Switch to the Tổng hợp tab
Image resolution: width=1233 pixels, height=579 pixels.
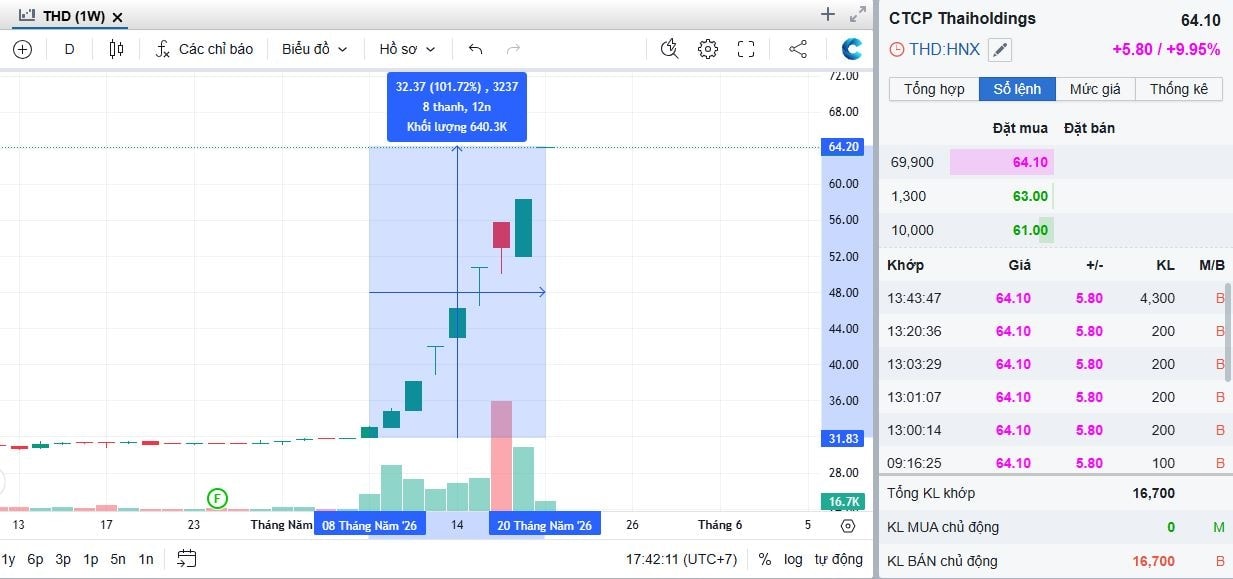click(934, 89)
